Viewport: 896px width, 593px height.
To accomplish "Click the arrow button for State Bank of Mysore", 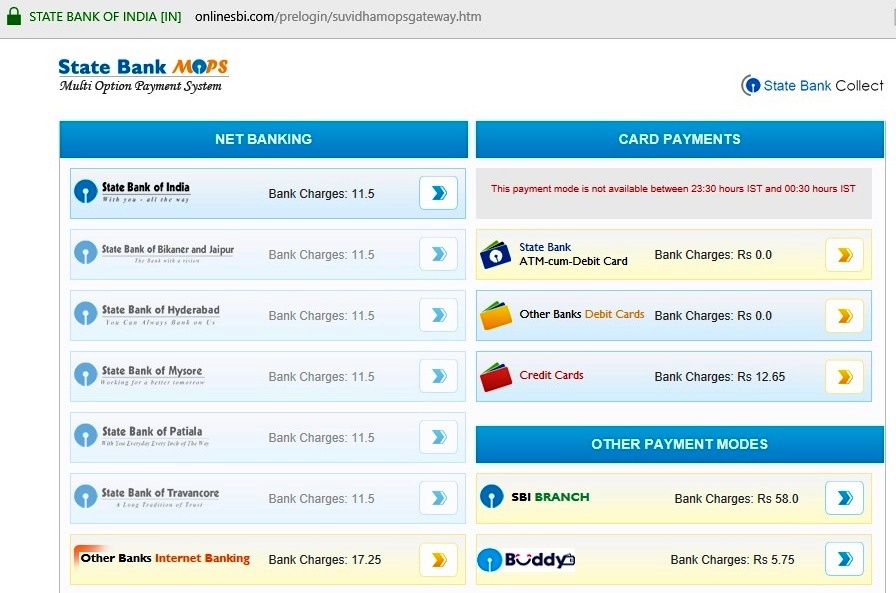I will pyautogui.click(x=438, y=376).
